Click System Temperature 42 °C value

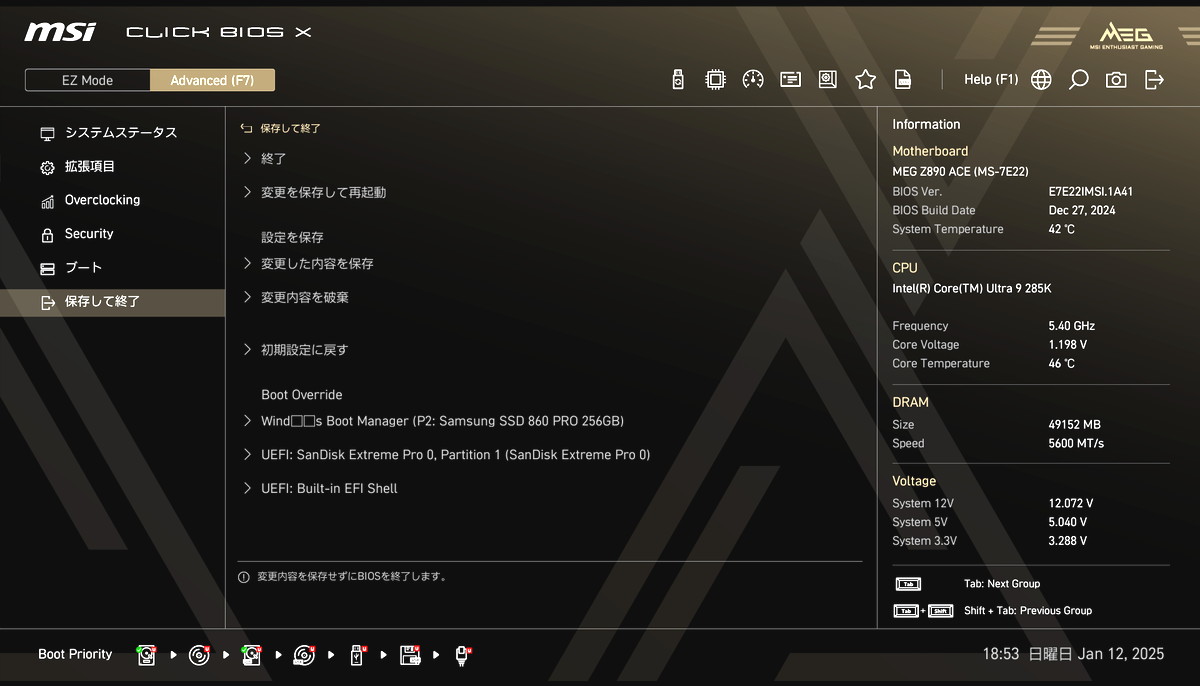[x=1062, y=230]
